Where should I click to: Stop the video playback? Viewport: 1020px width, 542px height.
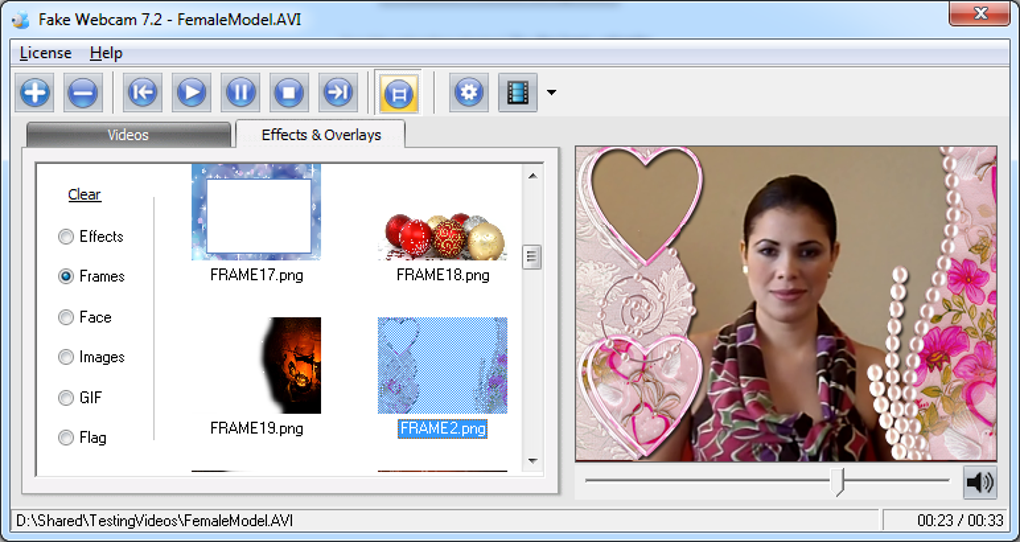click(289, 92)
